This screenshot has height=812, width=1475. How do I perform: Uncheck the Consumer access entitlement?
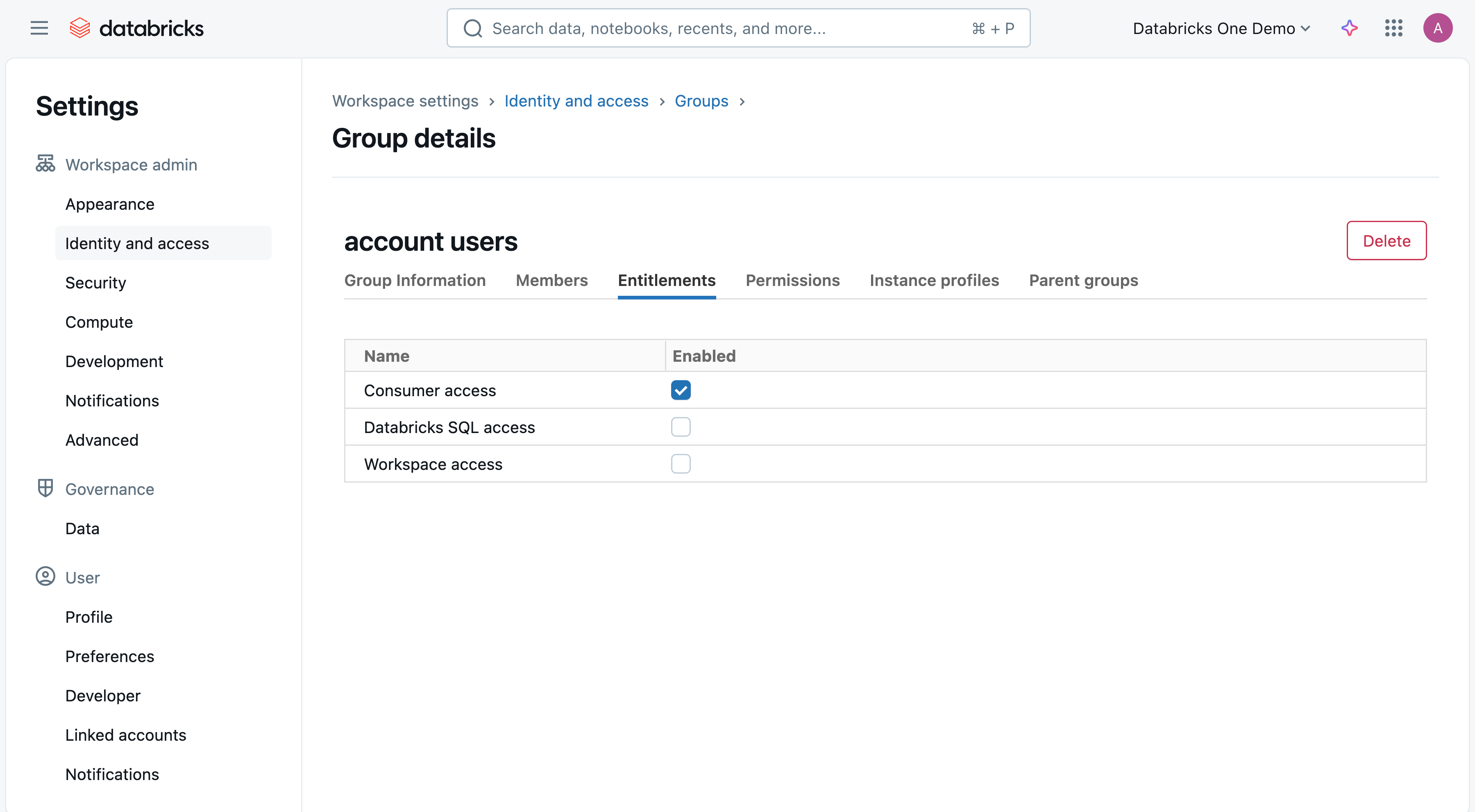click(680, 390)
